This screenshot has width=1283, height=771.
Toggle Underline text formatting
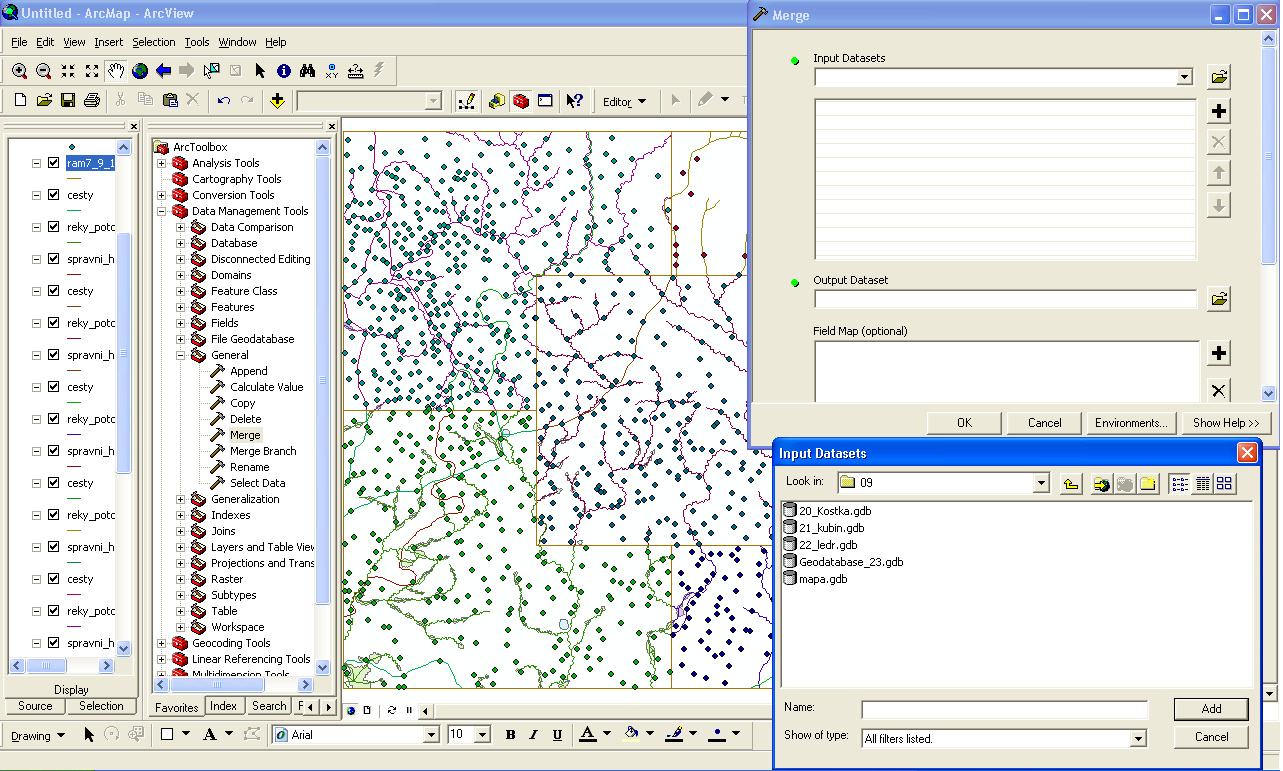(556, 735)
